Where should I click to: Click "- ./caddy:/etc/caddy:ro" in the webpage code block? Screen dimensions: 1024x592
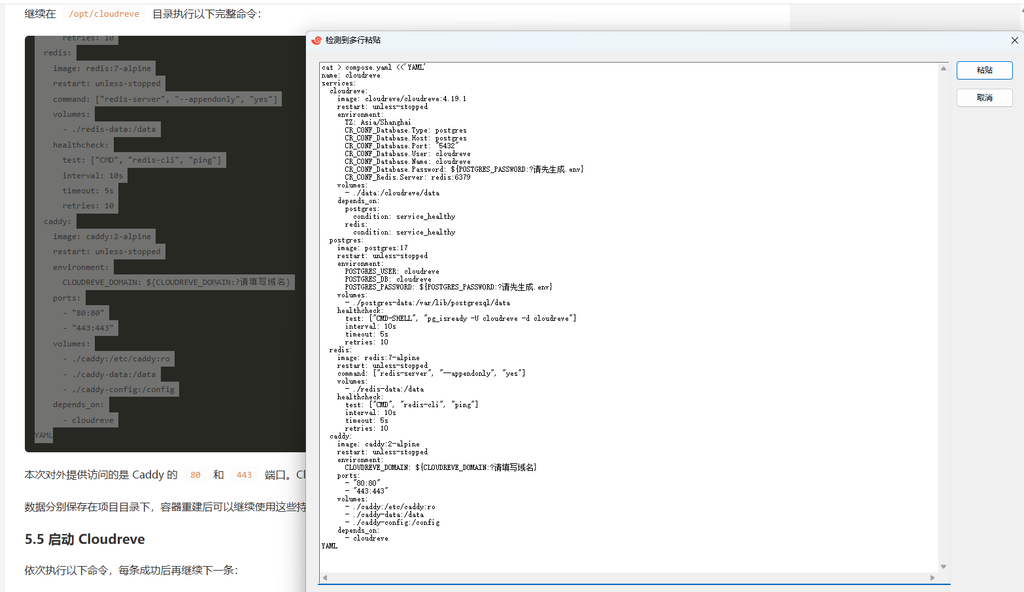pyautogui.click(x=116, y=359)
